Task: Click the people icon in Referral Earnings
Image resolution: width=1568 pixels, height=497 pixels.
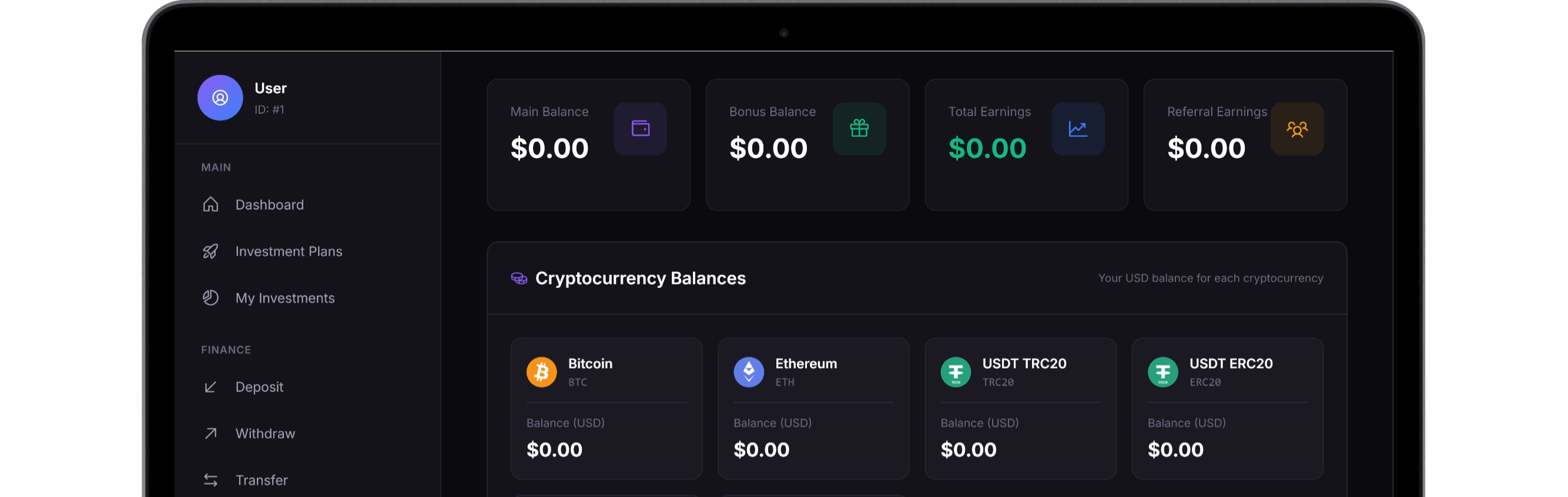Action: 1296,128
